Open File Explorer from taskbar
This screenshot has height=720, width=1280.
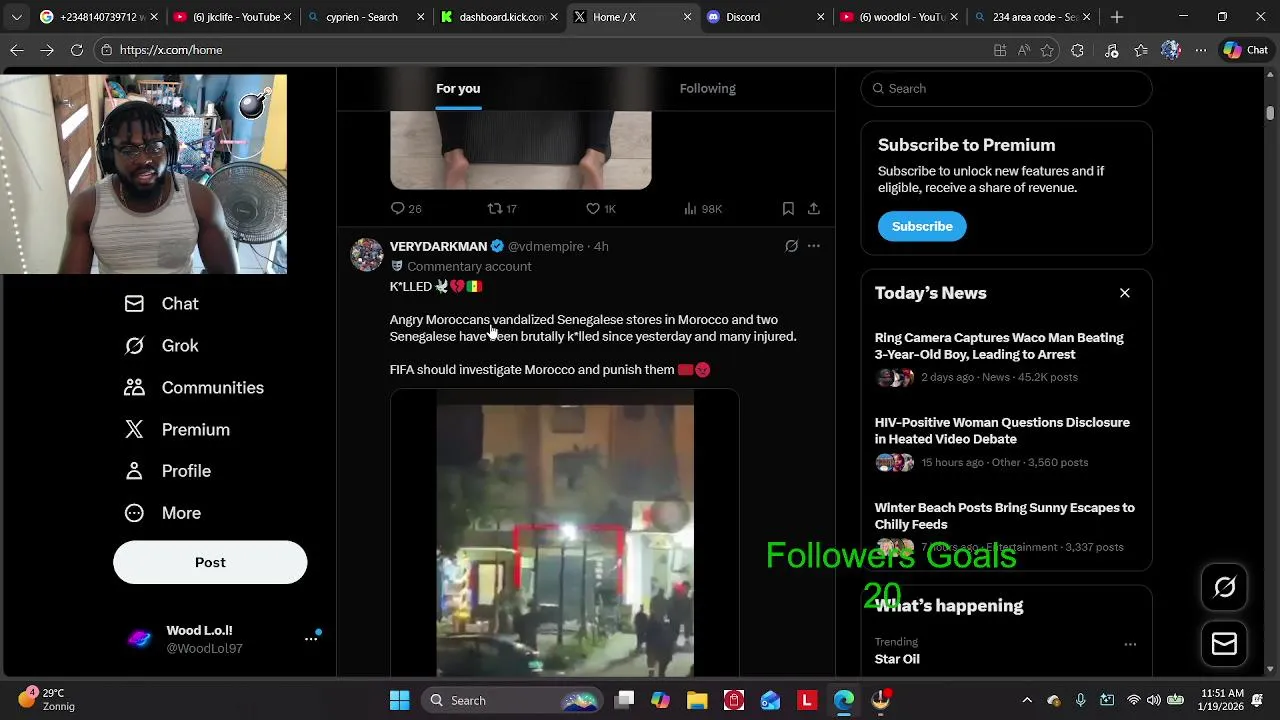tap(697, 700)
